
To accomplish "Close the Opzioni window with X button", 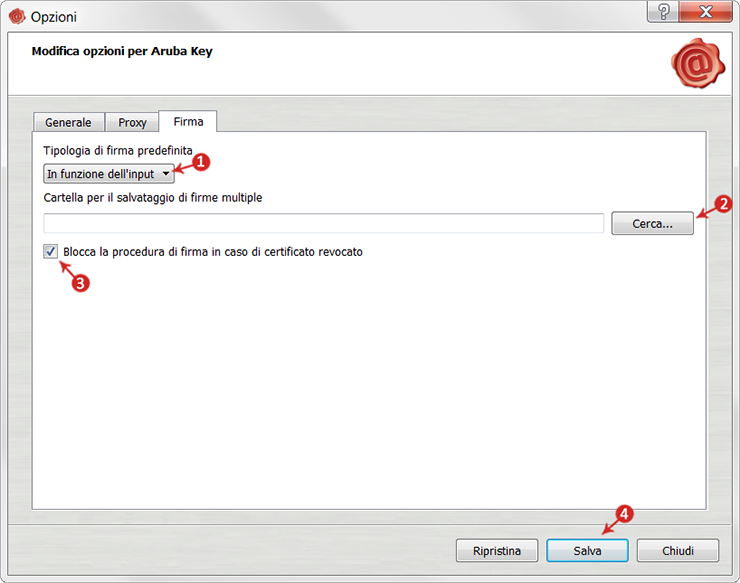I will 705,12.
